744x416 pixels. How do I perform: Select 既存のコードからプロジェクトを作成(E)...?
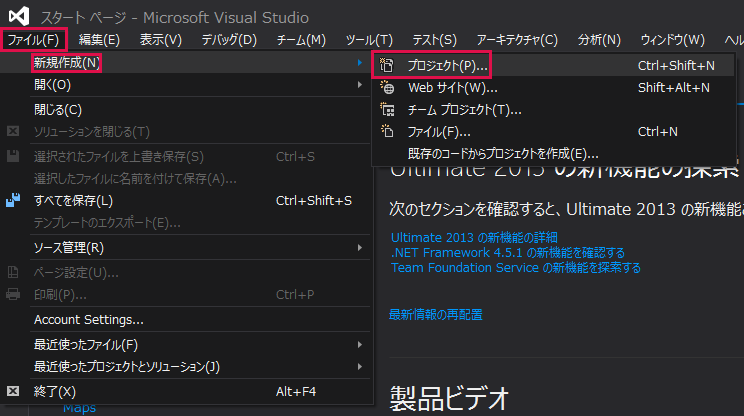click(553, 154)
